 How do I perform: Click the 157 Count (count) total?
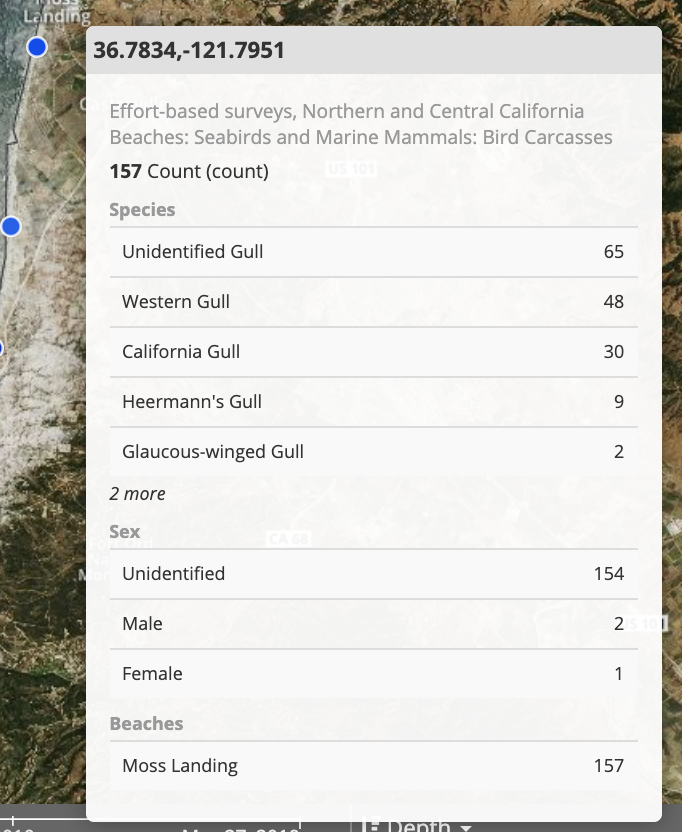(x=189, y=171)
